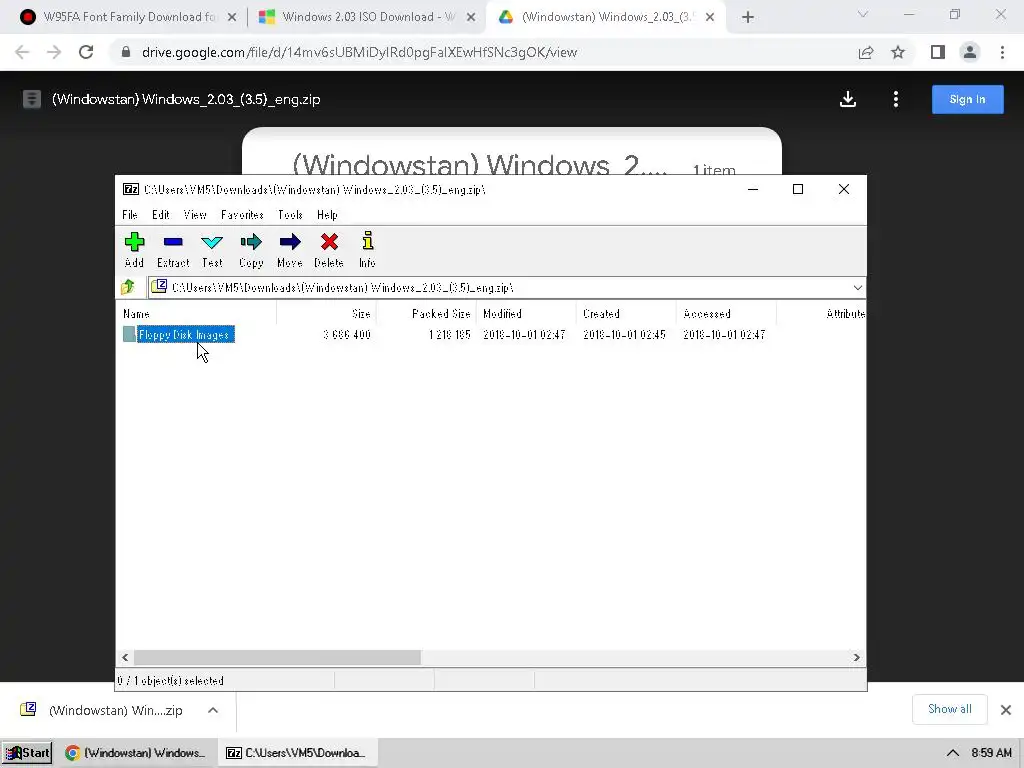
Task: Bookmark this page with the star icon
Action: pyautogui.click(x=898, y=52)
